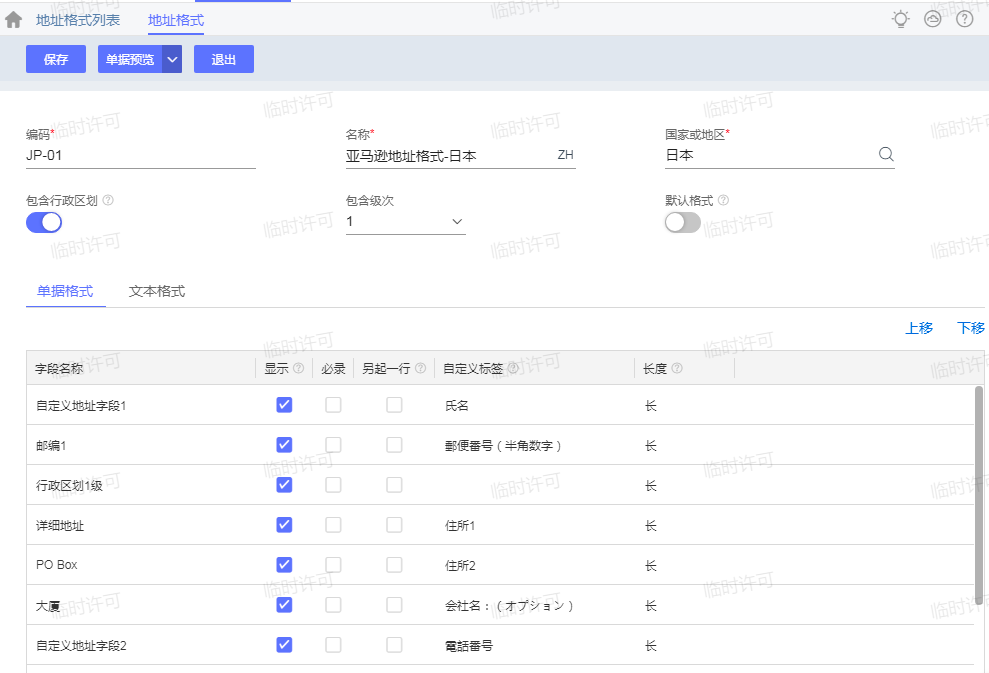The height and width of the screenshot is (673, 989).
Task: Uncheck 显示 for 大厦 row
Action: pyautogui.click(x=284, y=605)
